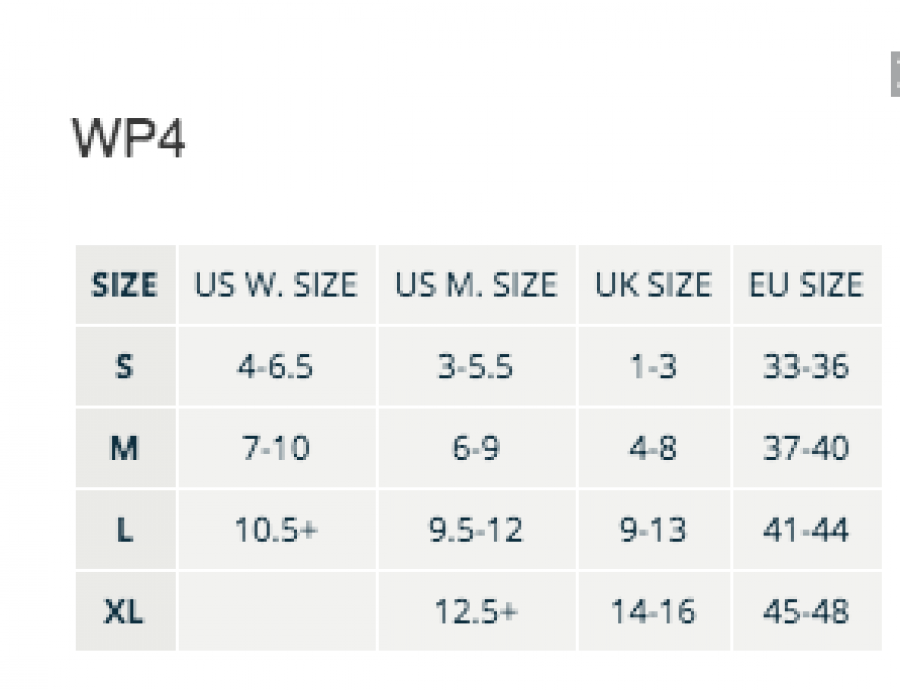Click the EU SIZE column header
Image resolution: width=900 pixels, height=690 pixels.
coord(806,285)
